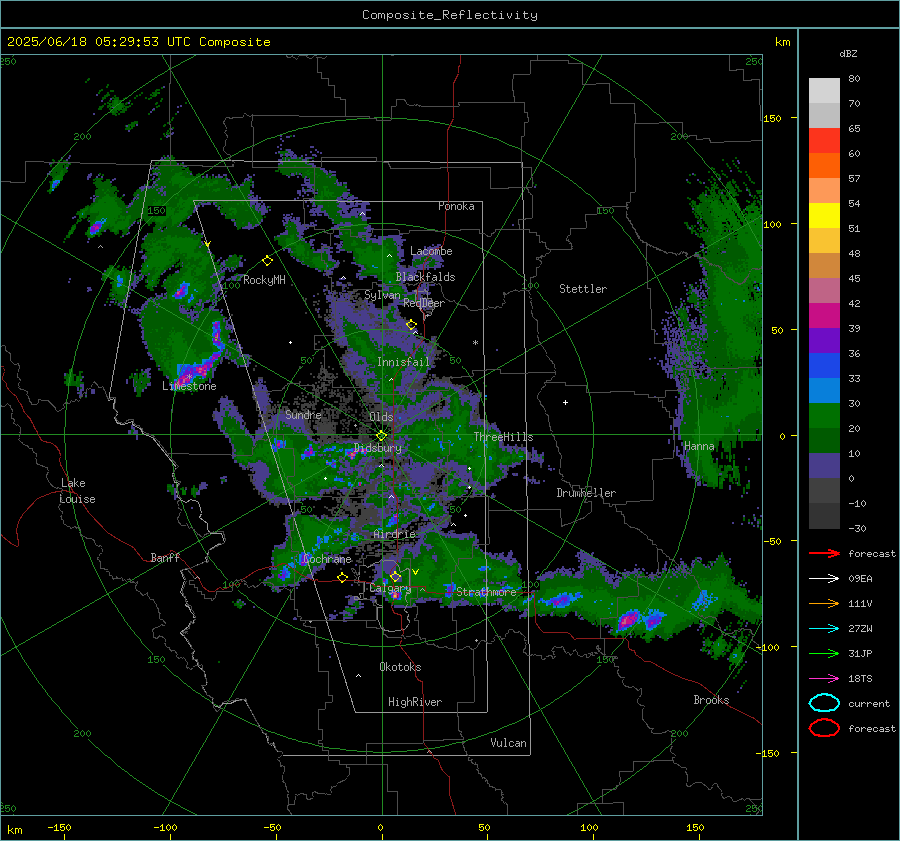
Task: Click the Sundre city label
Action: tap(303, 414)
